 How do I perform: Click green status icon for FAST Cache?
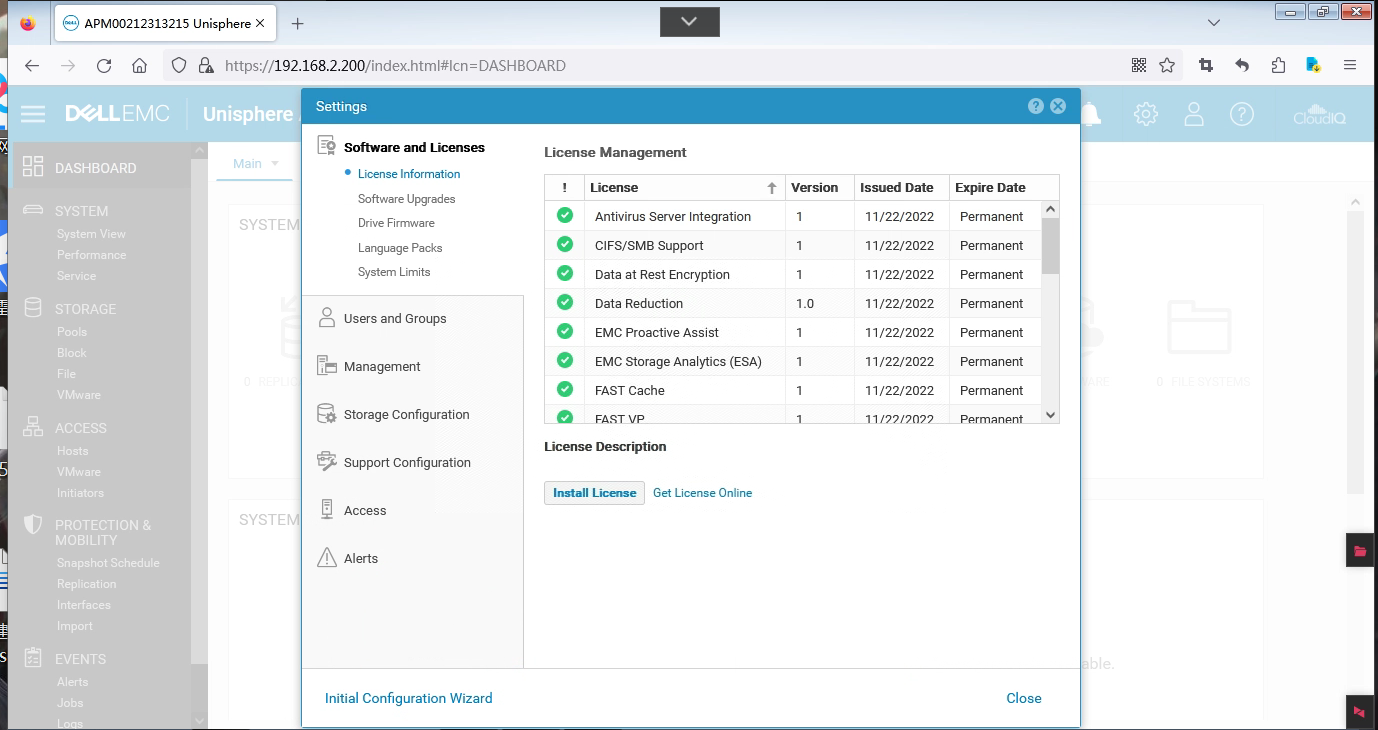click(565, 389)
